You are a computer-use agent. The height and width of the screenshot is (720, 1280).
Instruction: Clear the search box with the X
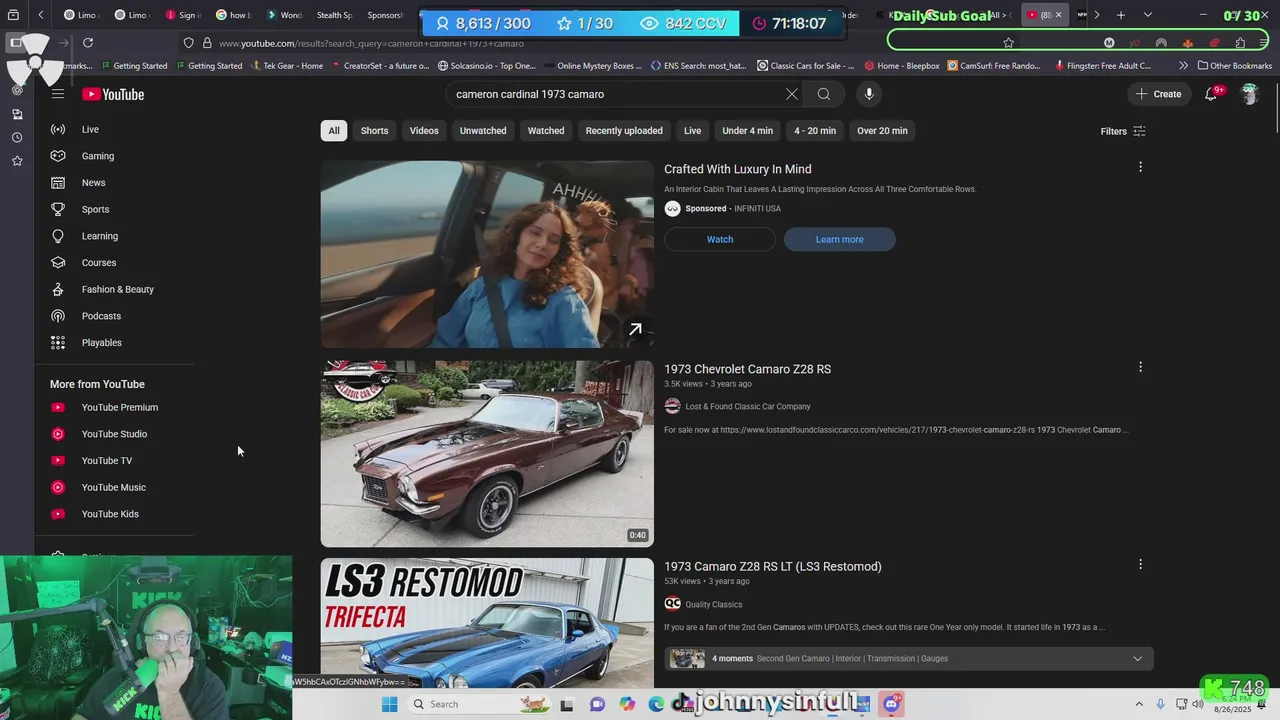792,94
